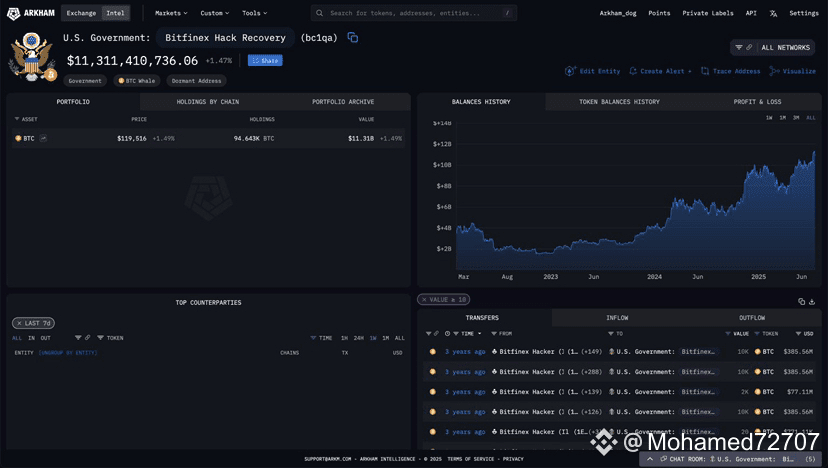Switch to HOLDINGS BY CHAIN tab
The height and width of the screenshot is (468, 828).
click(208, 102)
